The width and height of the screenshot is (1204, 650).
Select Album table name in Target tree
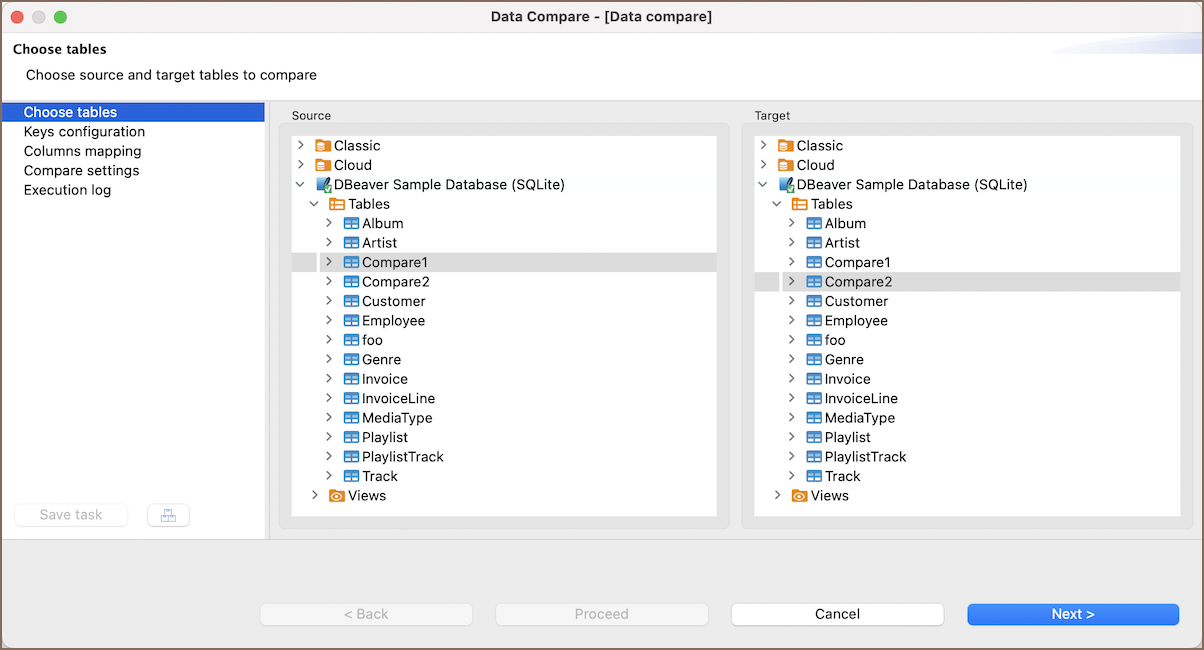[845, 224]
